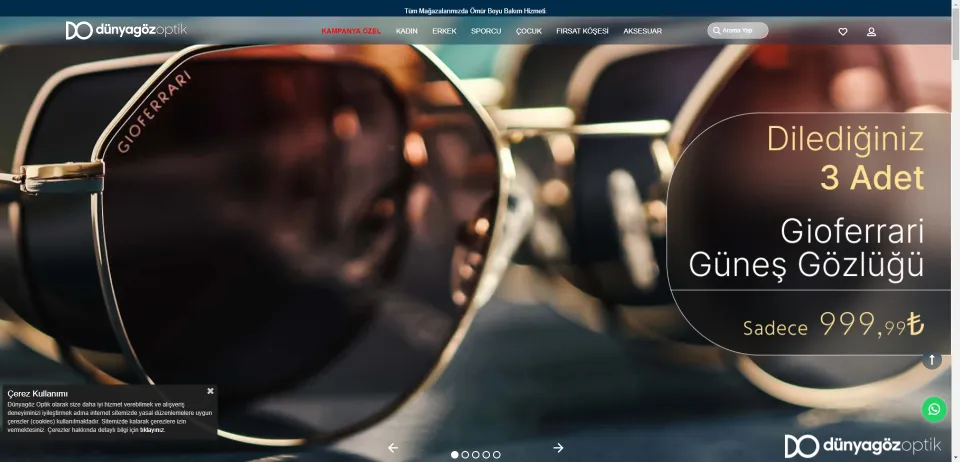Open the user account icon
The width and height of the screenshot is (960, 462).
point(871,32)
